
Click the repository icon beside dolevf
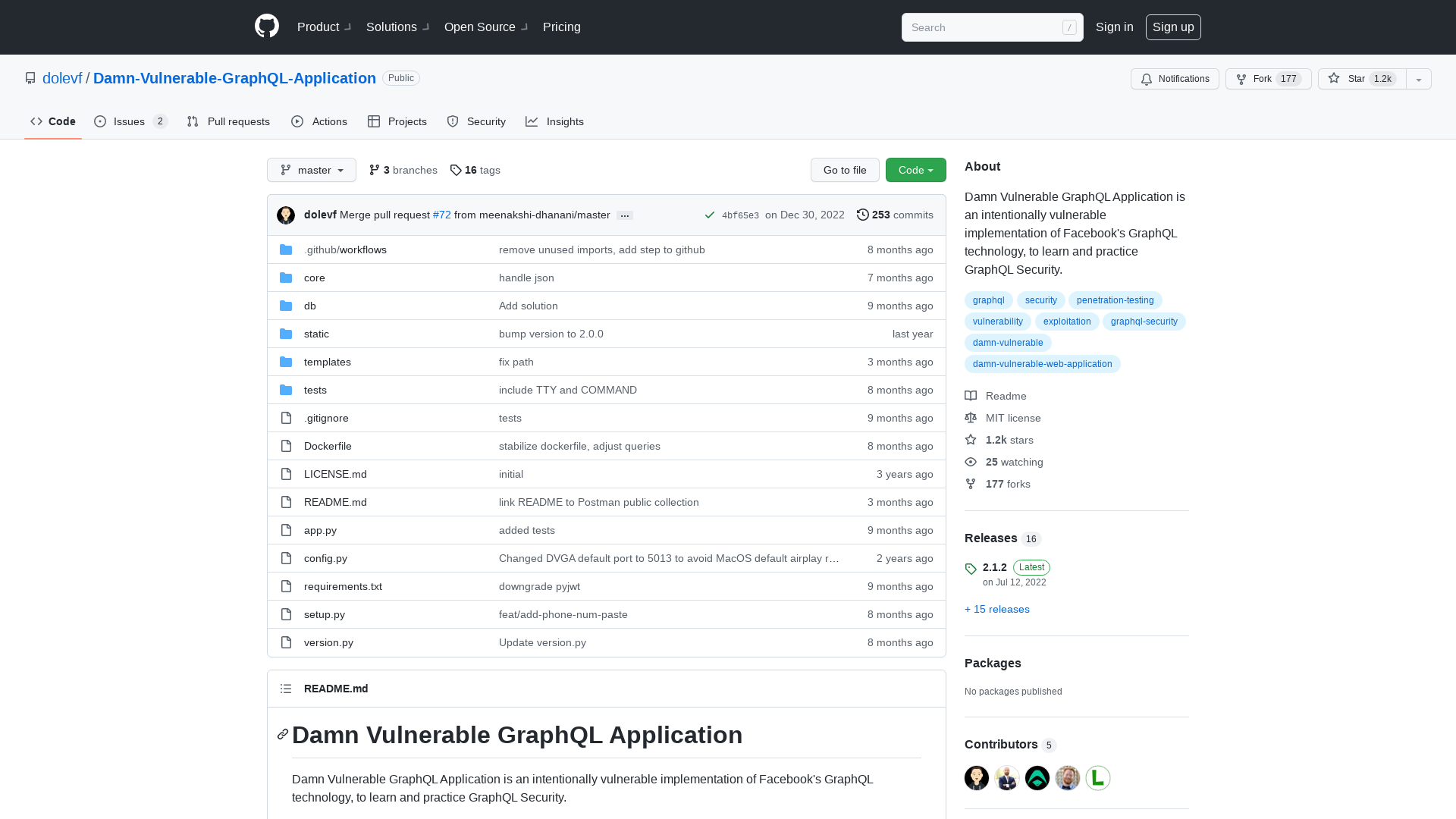pyautogui.click(x=30, y=78)
